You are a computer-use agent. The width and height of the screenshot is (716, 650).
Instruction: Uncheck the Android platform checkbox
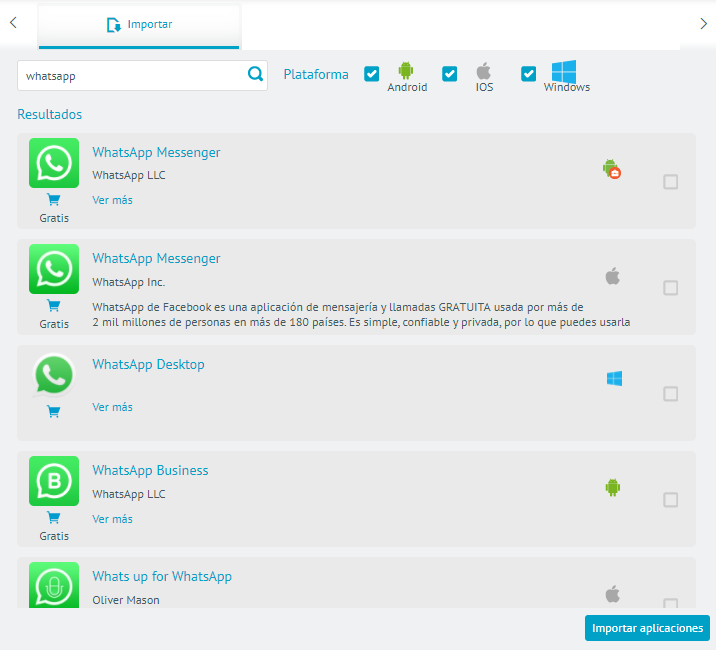pos(372,74)
